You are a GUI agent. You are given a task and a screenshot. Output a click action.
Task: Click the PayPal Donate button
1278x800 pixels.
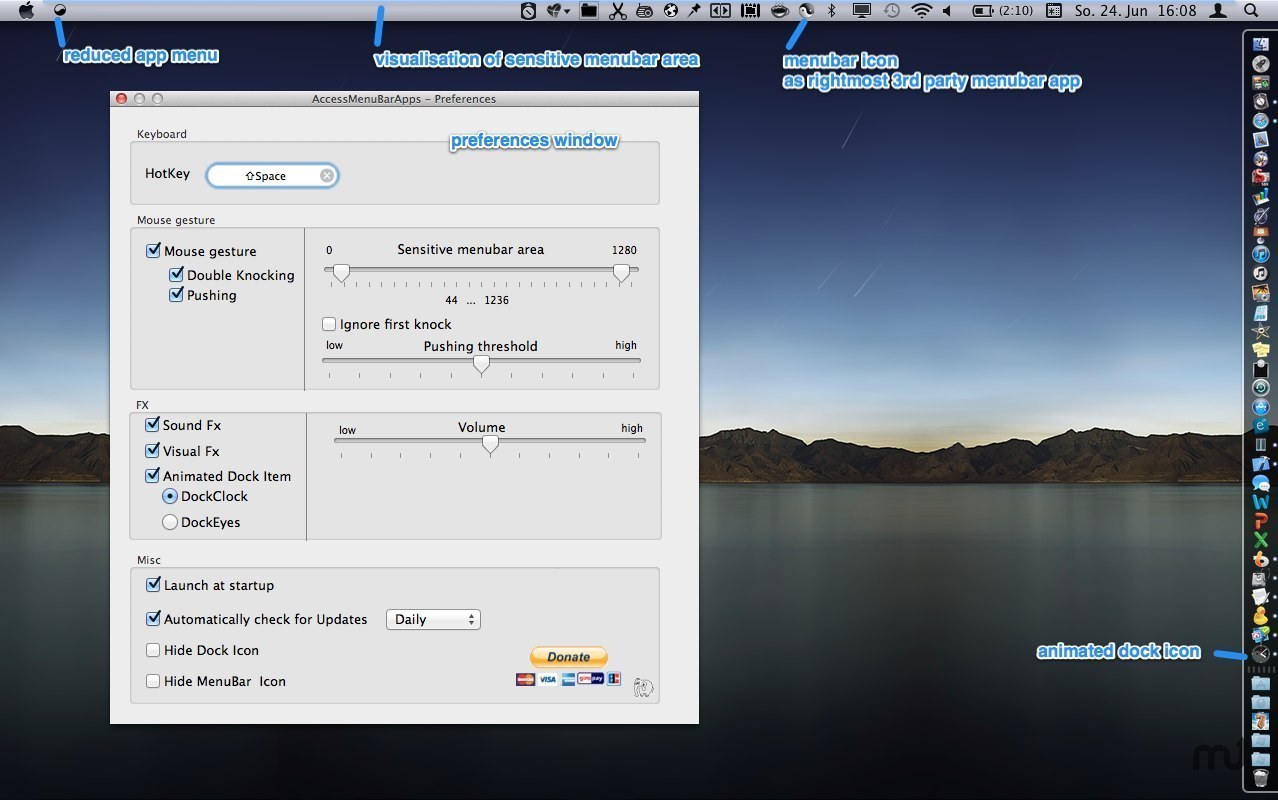coord(568,657)
